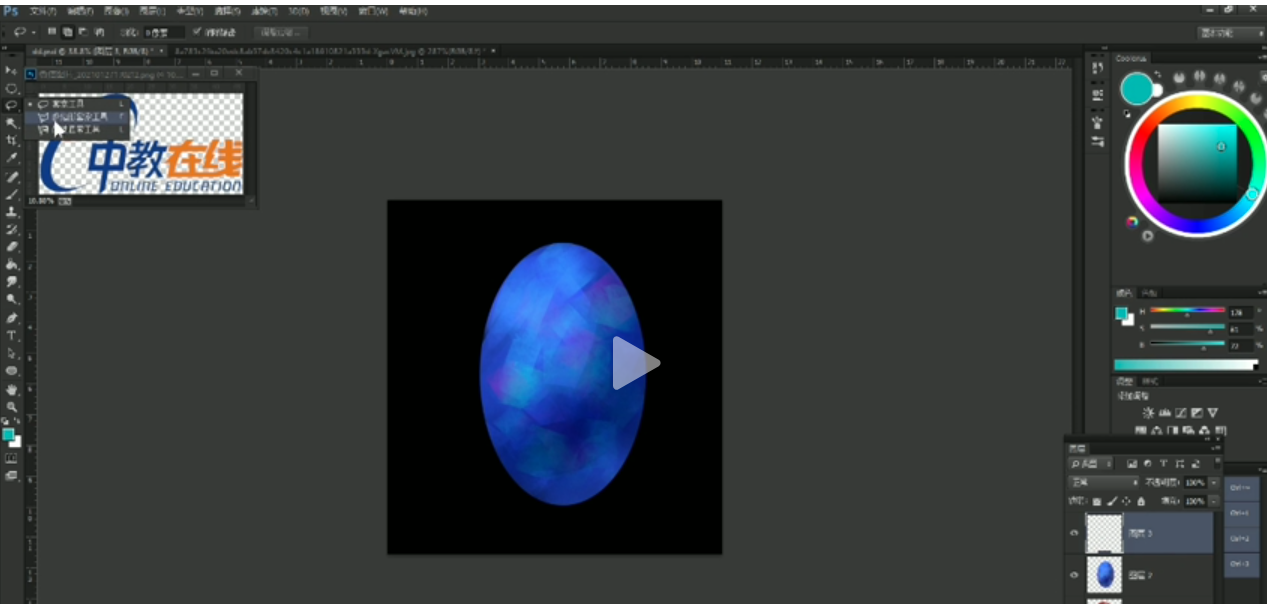Select the Eyedropper tool
This screenshot has height=604, width=1267.
(12, 158)
